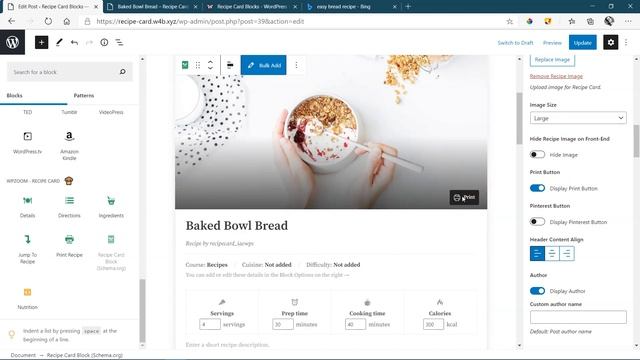Click the editor content scrollbar
Screen dimensions: 640x360
(x=519, y=118)
